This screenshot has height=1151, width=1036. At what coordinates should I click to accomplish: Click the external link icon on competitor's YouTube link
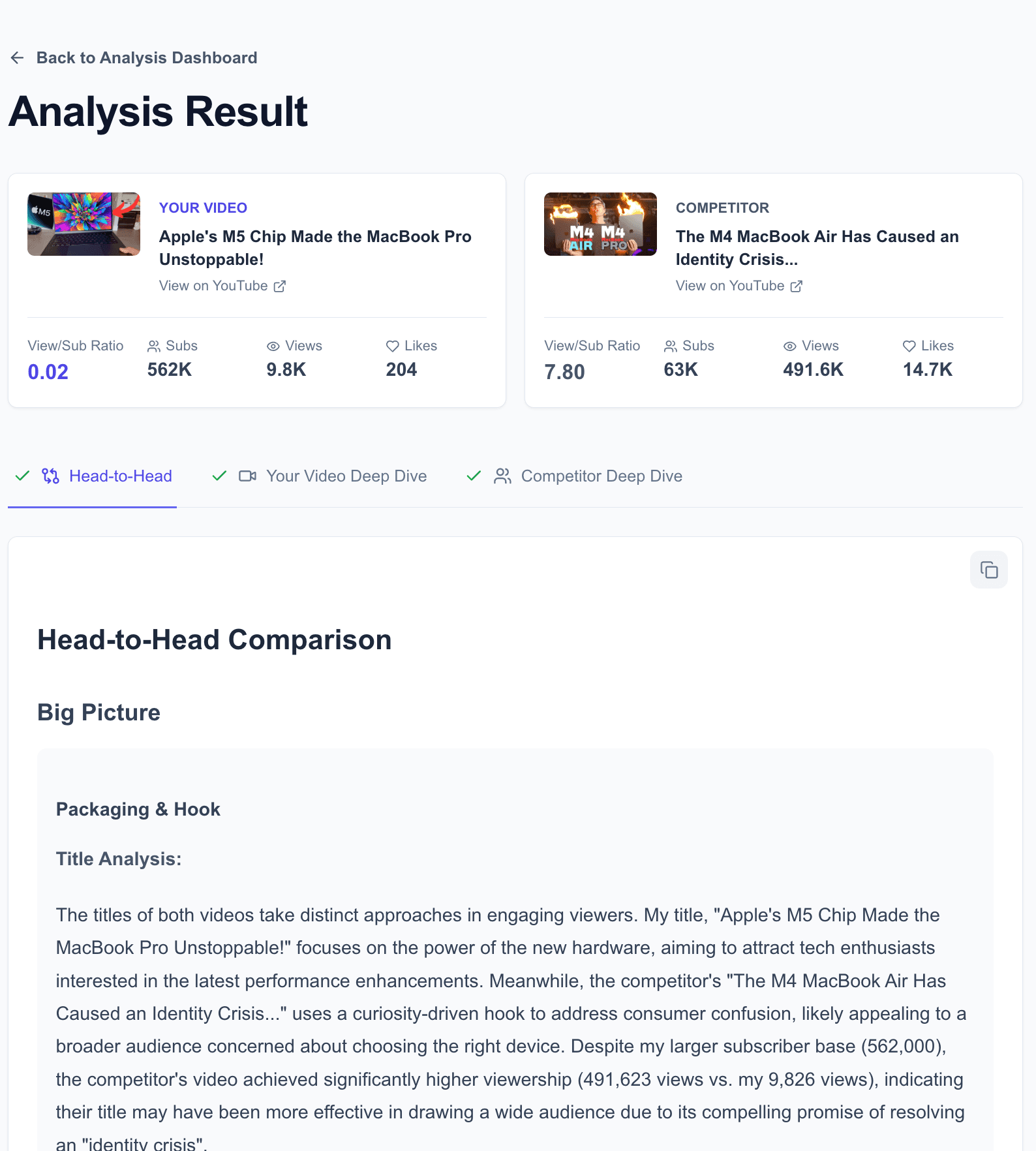(796, 286)
